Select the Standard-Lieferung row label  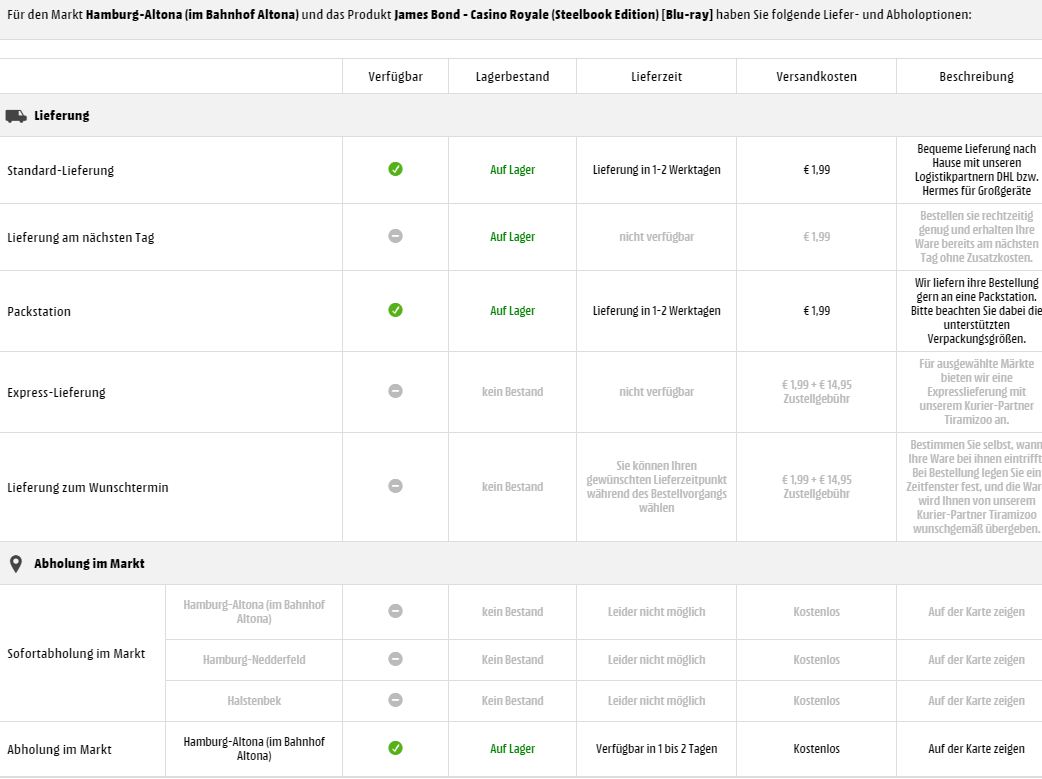coord(61,171)
